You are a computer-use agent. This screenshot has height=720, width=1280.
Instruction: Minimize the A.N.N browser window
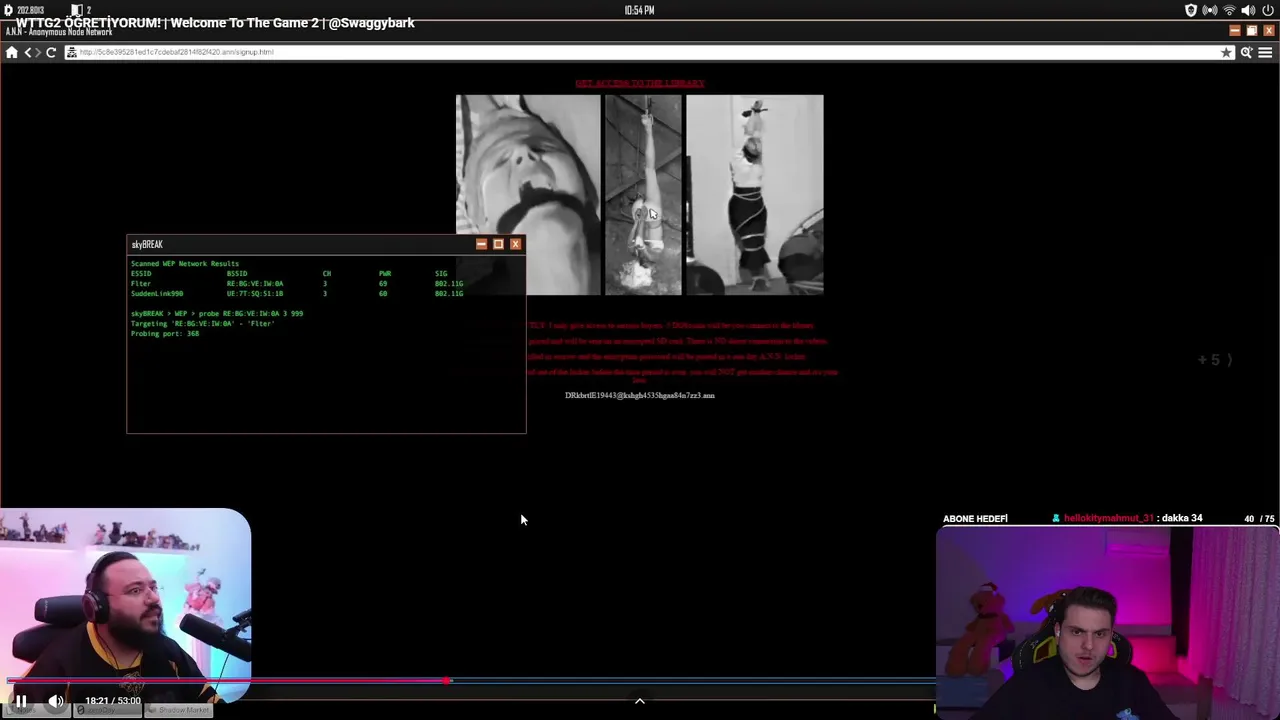(1234, 31)
